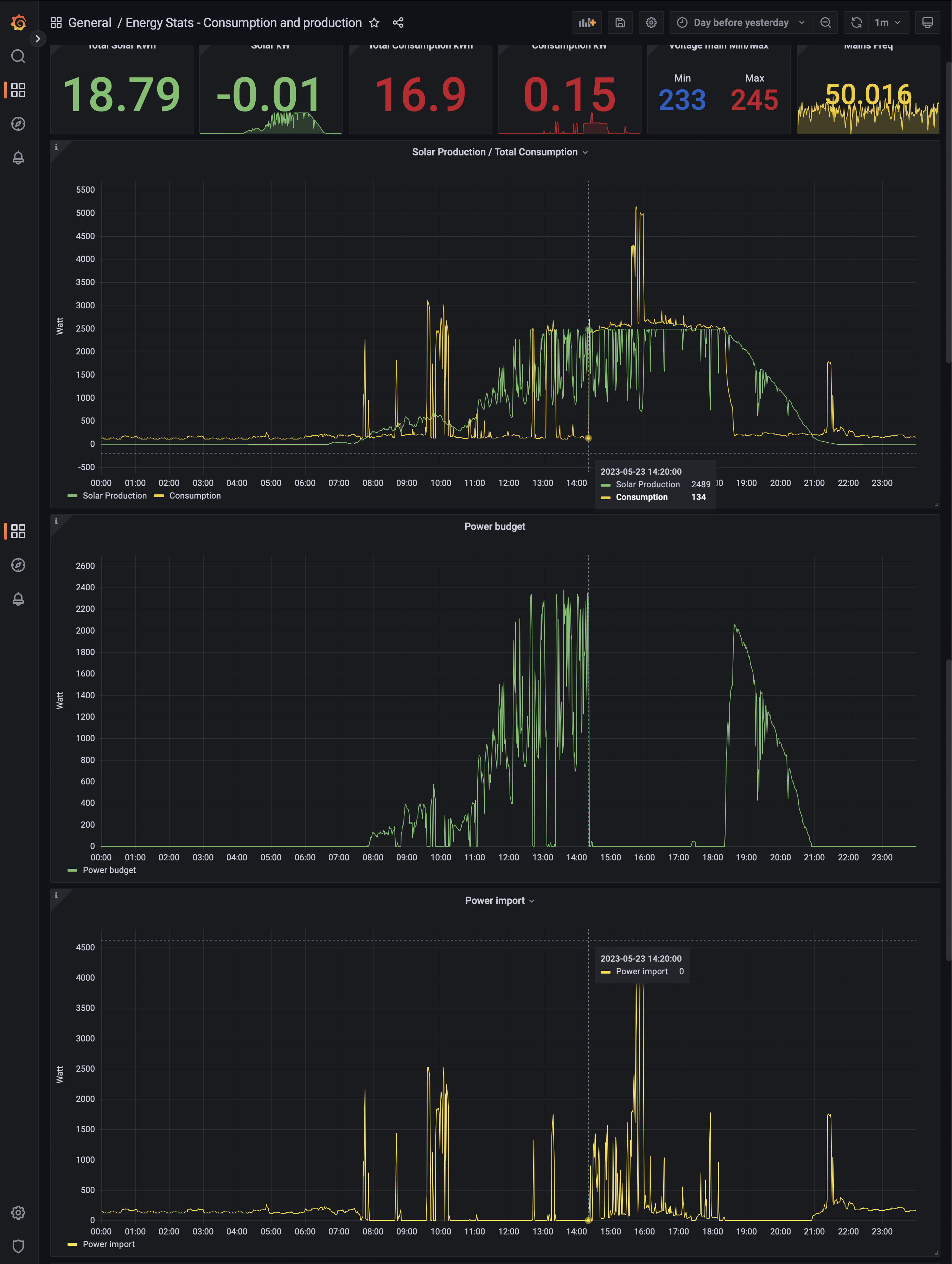952x1264 pixels.
Task: Add a new panel with the add panel icon
Action: click(x=587, y=23)
